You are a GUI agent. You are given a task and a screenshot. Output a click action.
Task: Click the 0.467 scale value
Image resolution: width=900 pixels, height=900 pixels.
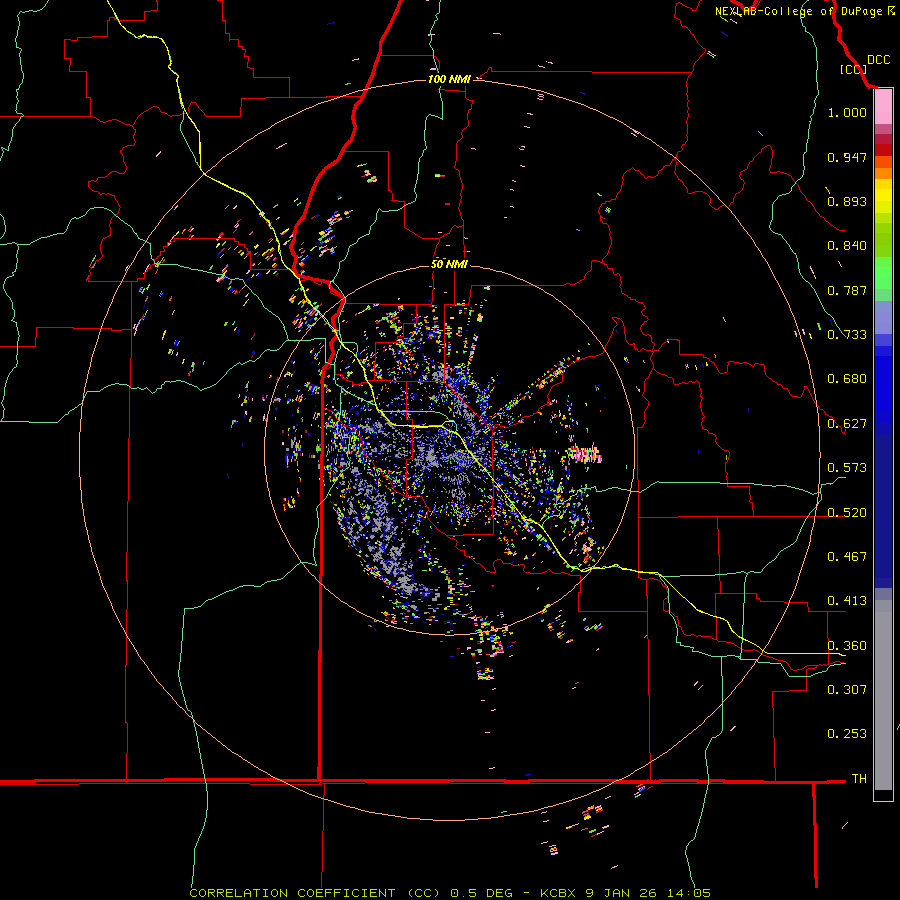tap(847, 557)
